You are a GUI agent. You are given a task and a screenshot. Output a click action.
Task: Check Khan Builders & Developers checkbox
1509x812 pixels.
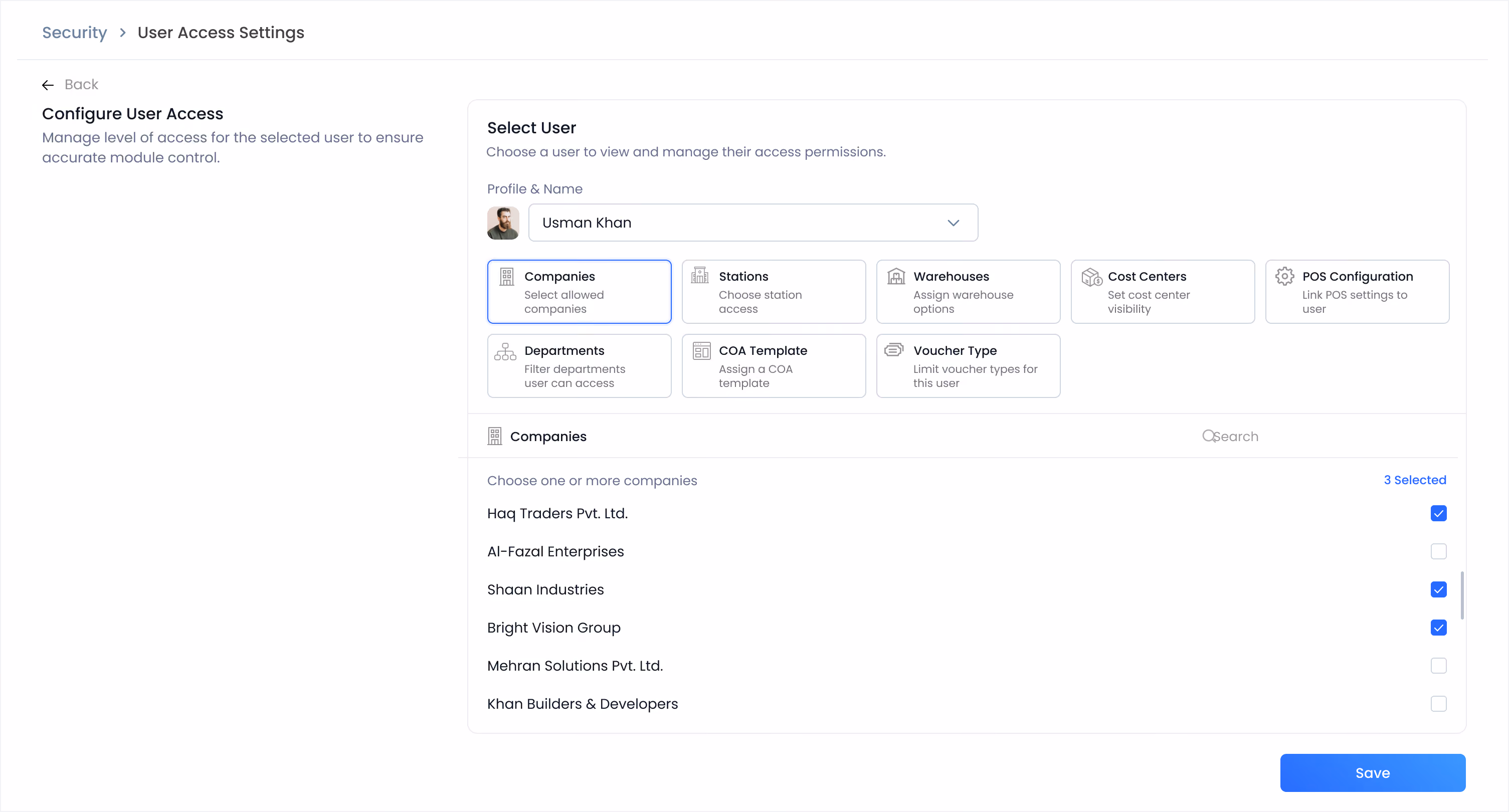[x=1438, y=704]
